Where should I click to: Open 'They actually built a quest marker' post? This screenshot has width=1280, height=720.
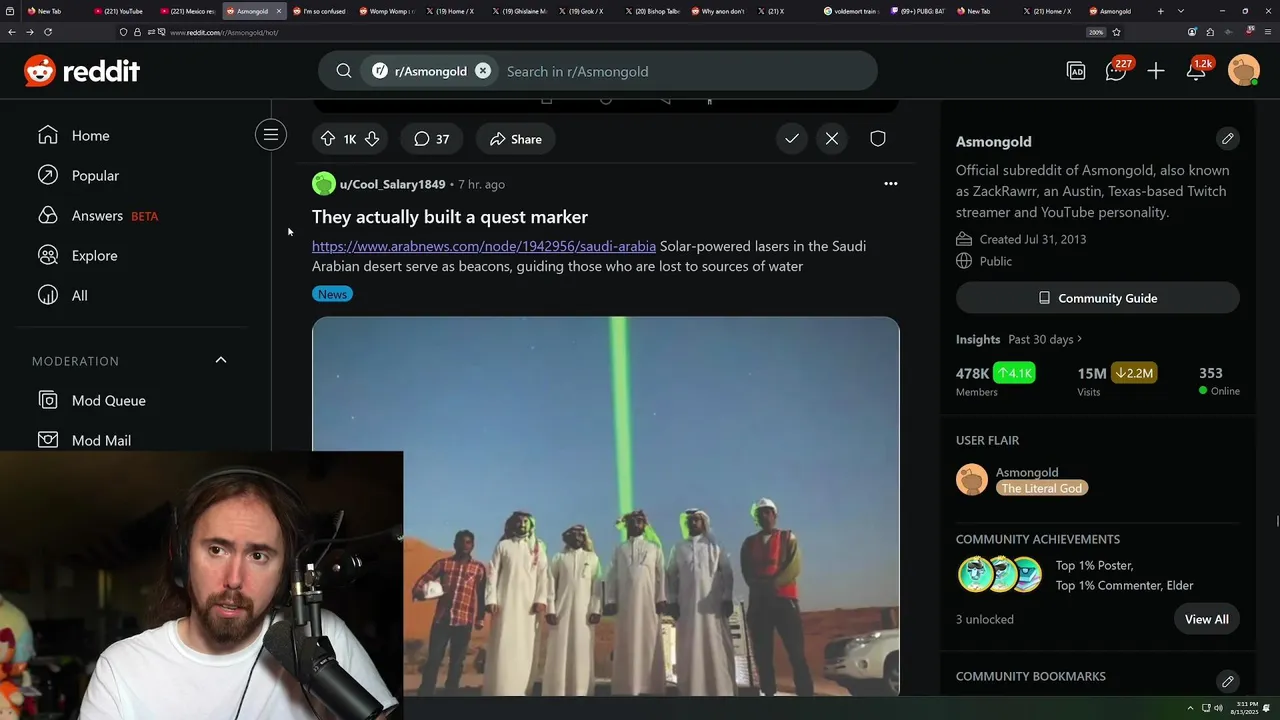450,217
